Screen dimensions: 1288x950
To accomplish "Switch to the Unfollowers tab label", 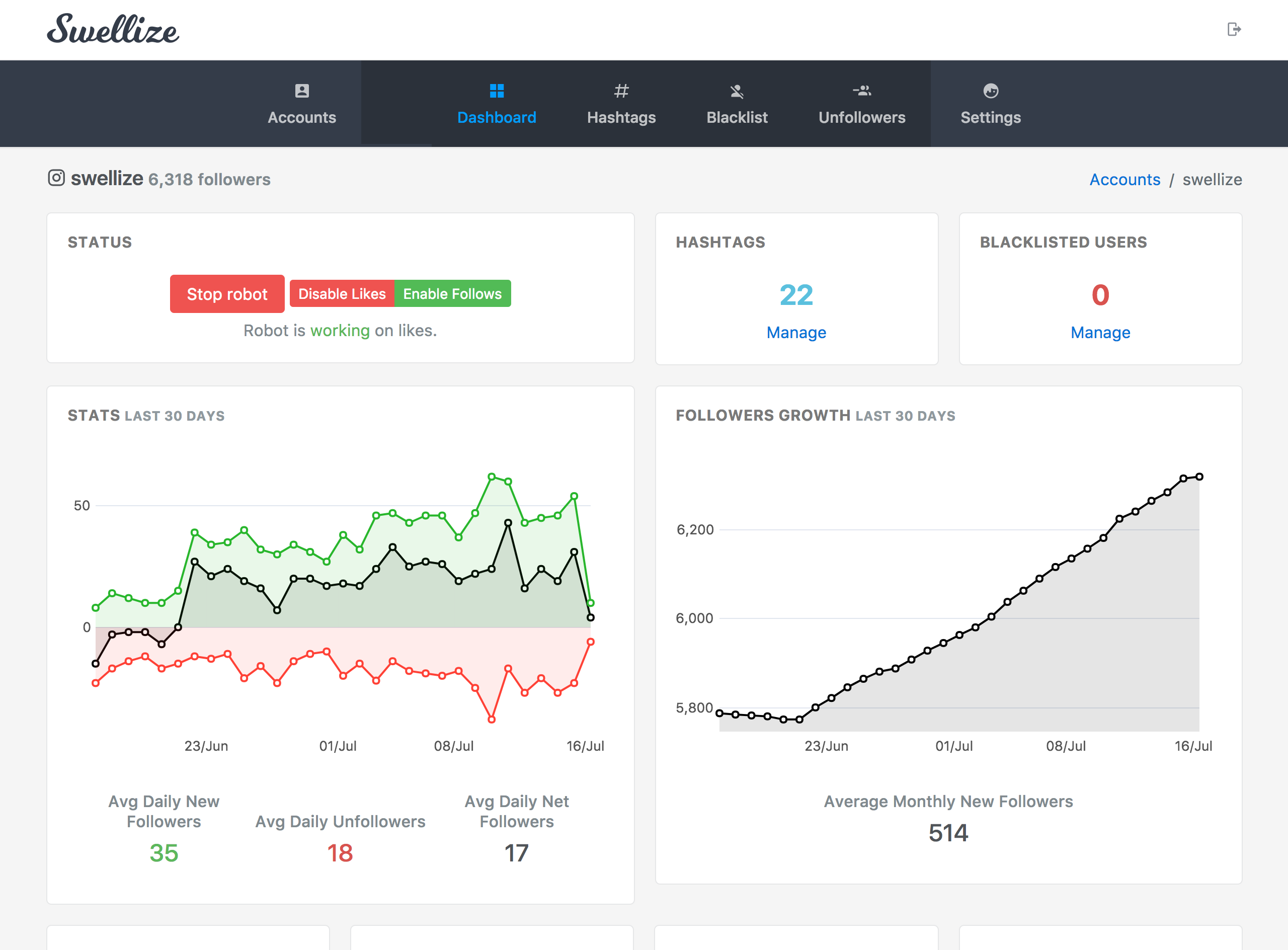I will pos(861,118).
